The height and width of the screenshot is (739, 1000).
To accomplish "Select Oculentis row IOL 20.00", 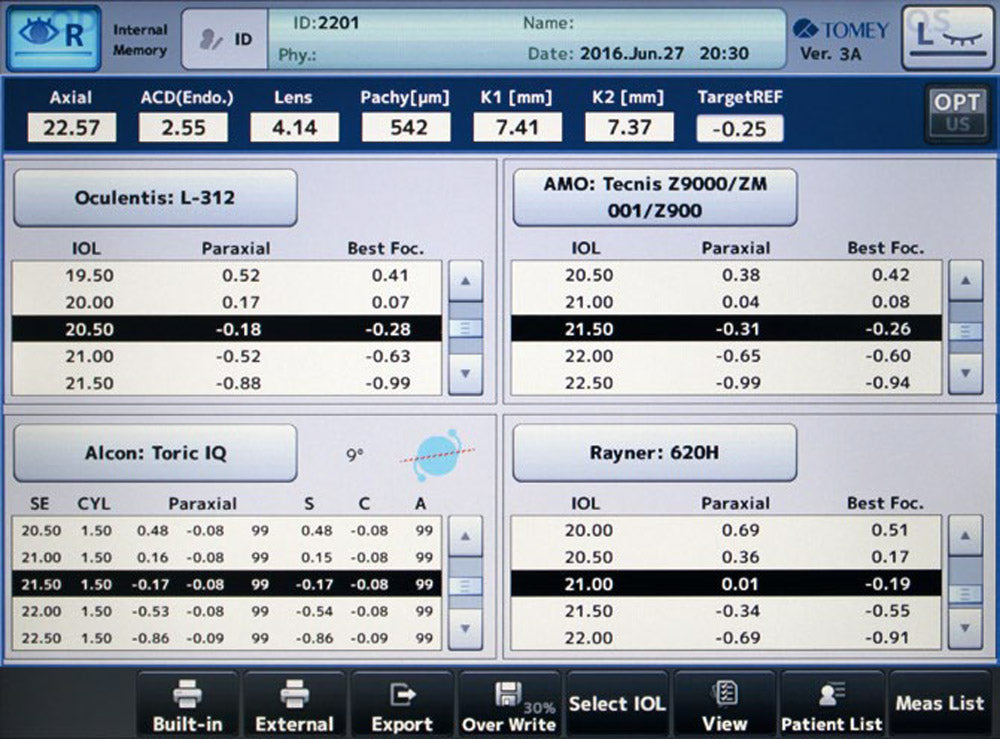I will point(226,302).
